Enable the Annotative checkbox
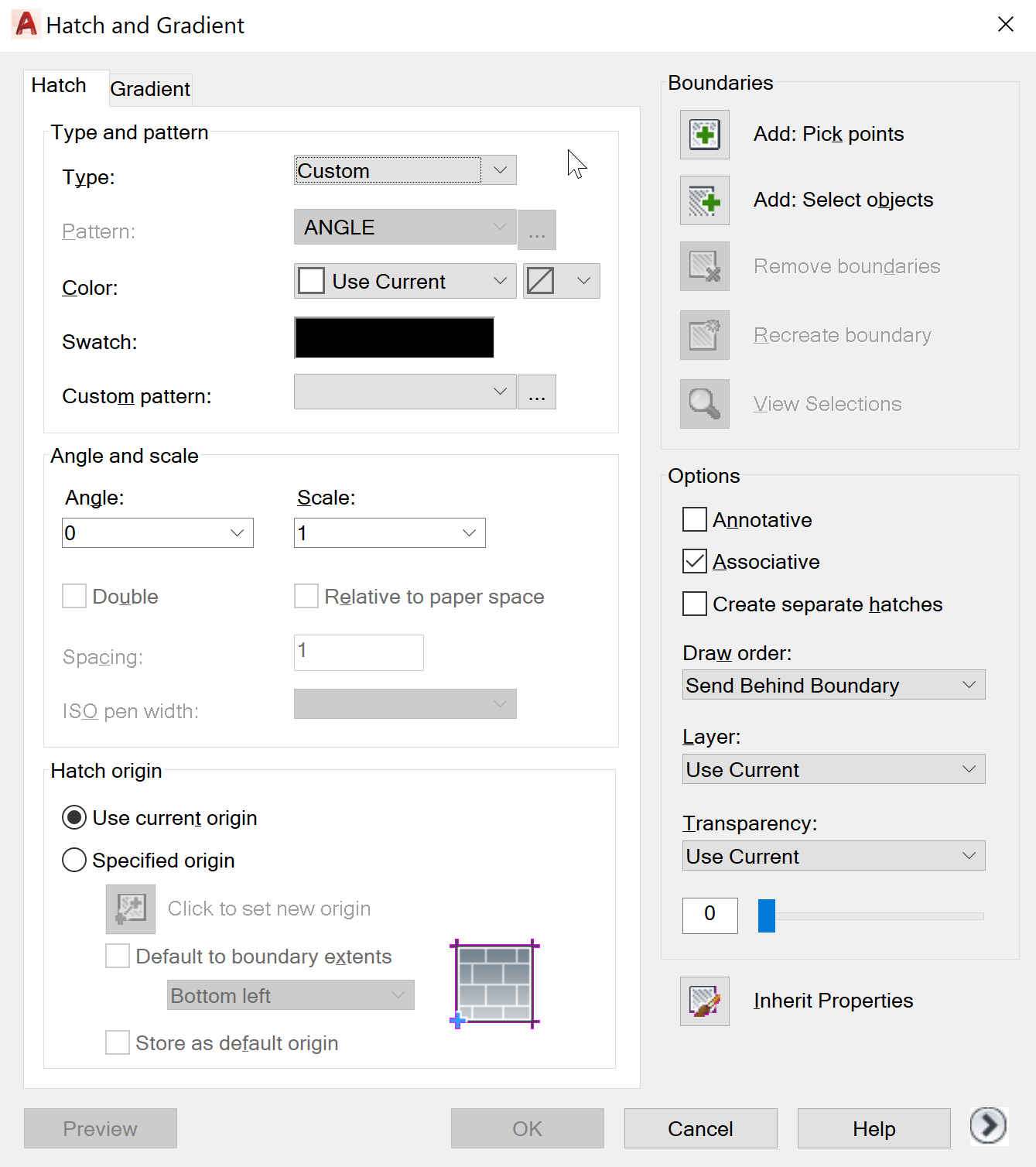Viewport: 1036px width, 1167px height. point(695,520)
